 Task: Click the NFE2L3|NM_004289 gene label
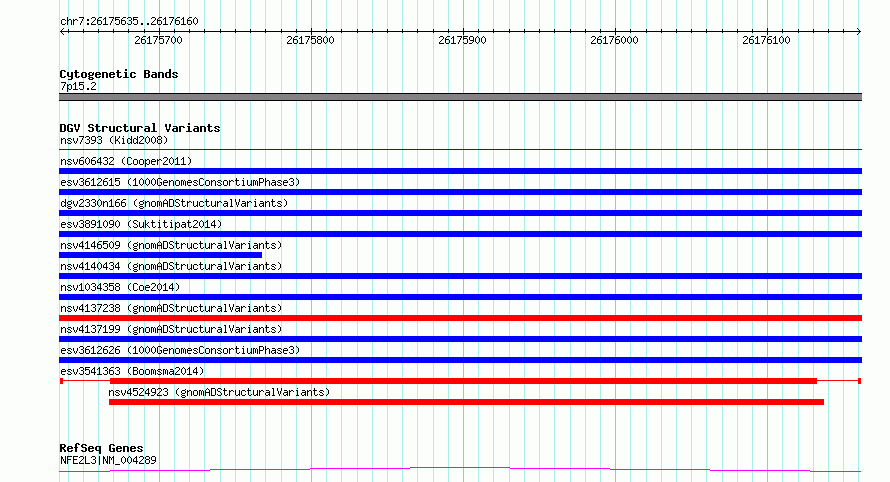tap(108, 460)
